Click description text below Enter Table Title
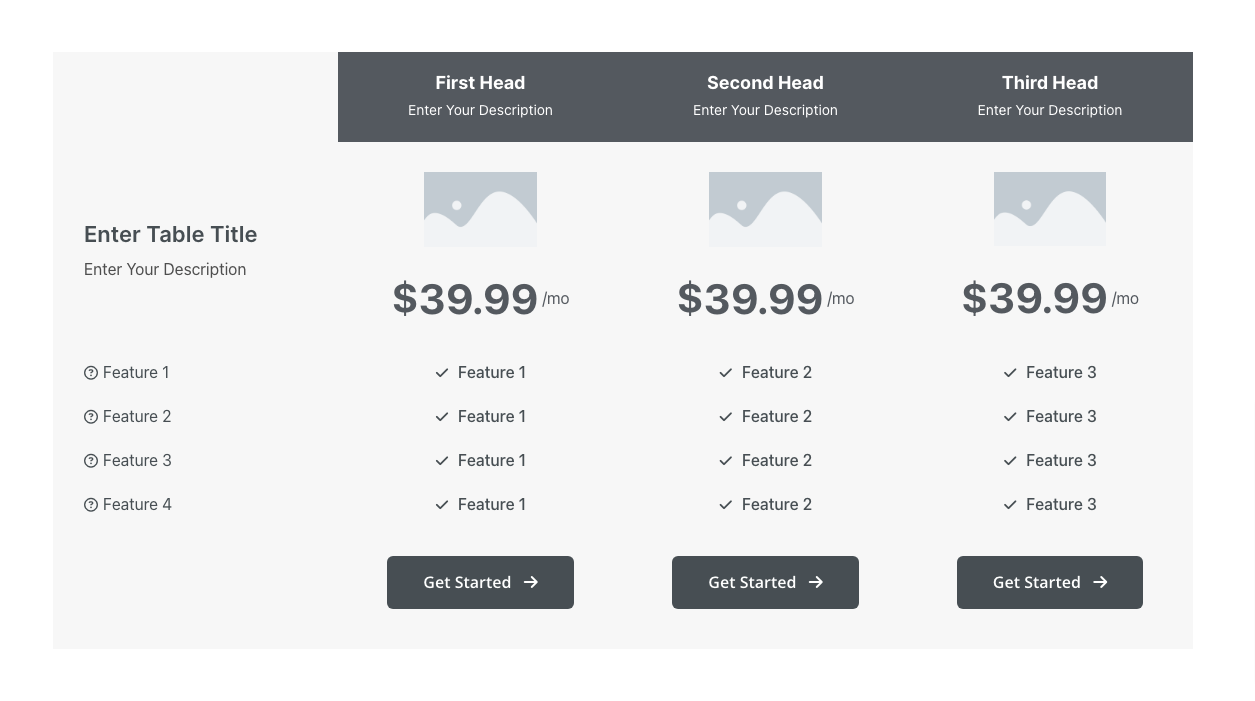The height and width of the screenshot is (701, 1255). (x=165, y=269)
